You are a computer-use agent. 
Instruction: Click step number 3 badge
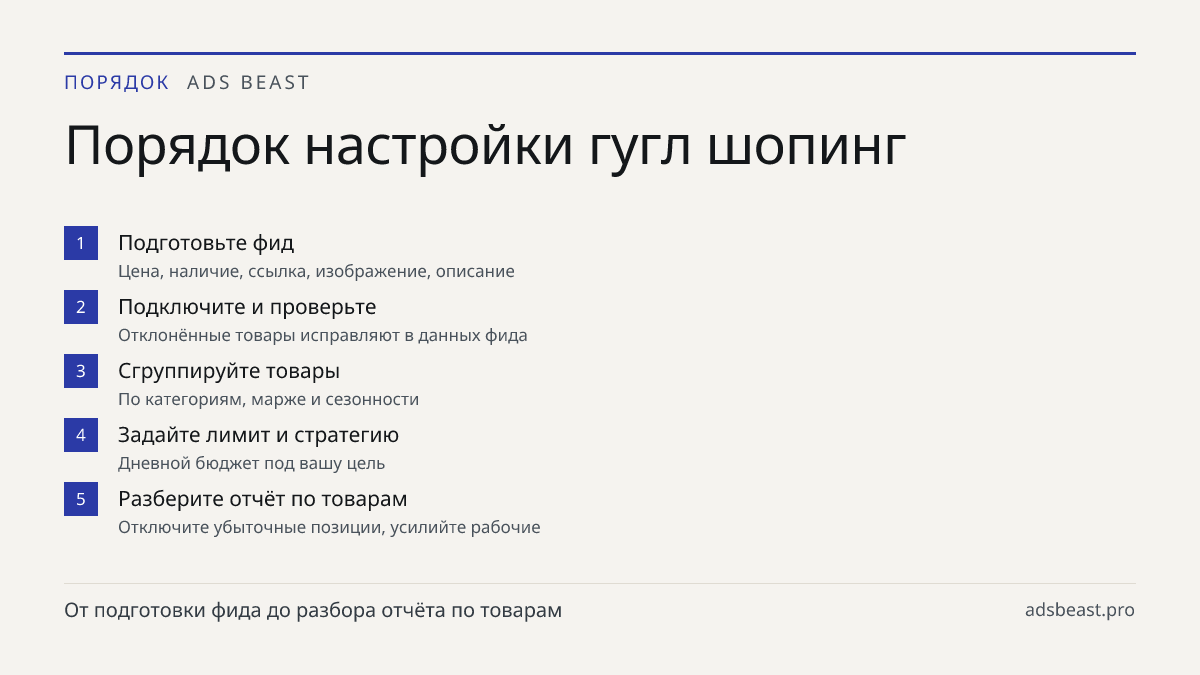(81, 371)
